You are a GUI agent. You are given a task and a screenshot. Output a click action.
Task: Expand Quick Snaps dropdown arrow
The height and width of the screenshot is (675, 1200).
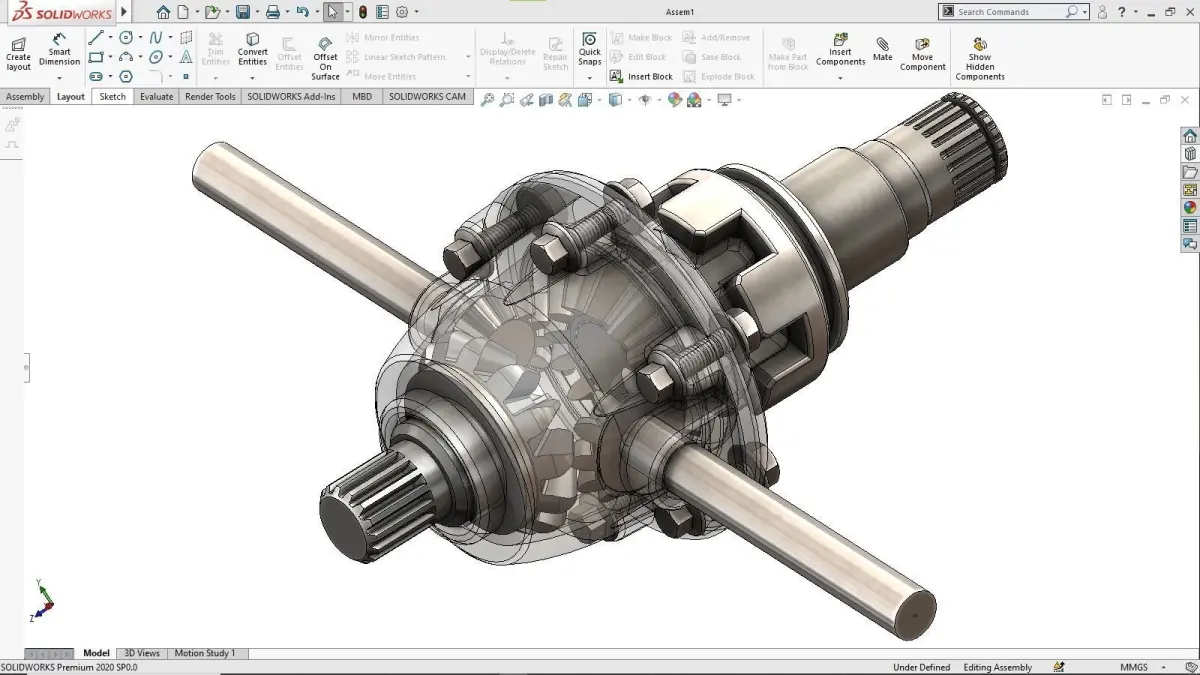[590, 78]
